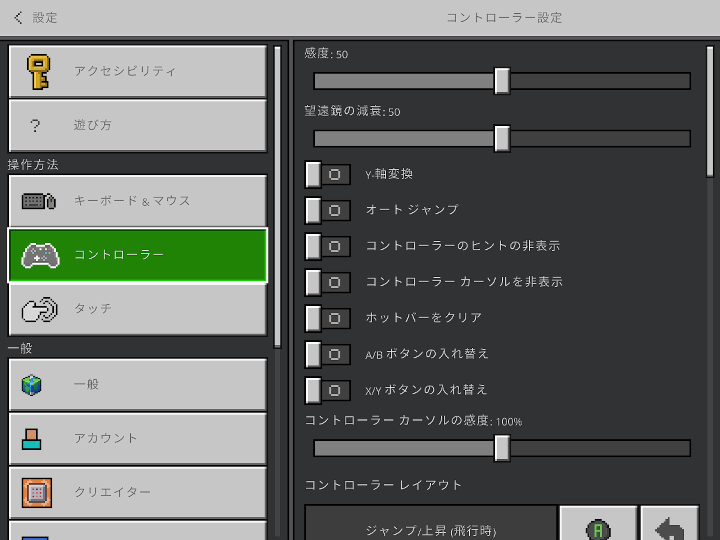Screen dimensions: 720x540
Task: Click the 感度 slider handle
Action: (x=502, y=81)
